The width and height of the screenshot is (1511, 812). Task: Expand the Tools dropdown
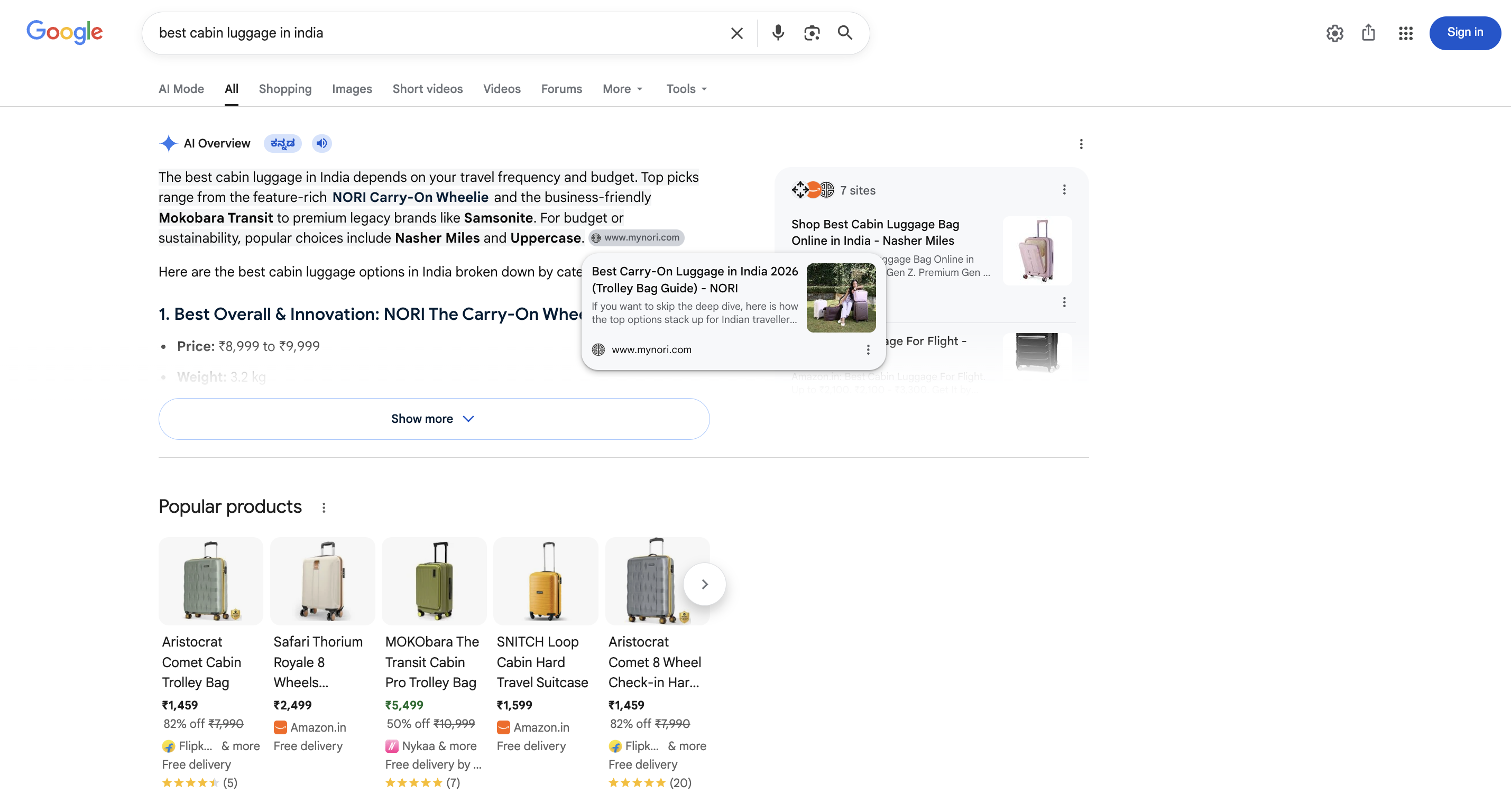(x=687, y=89)
